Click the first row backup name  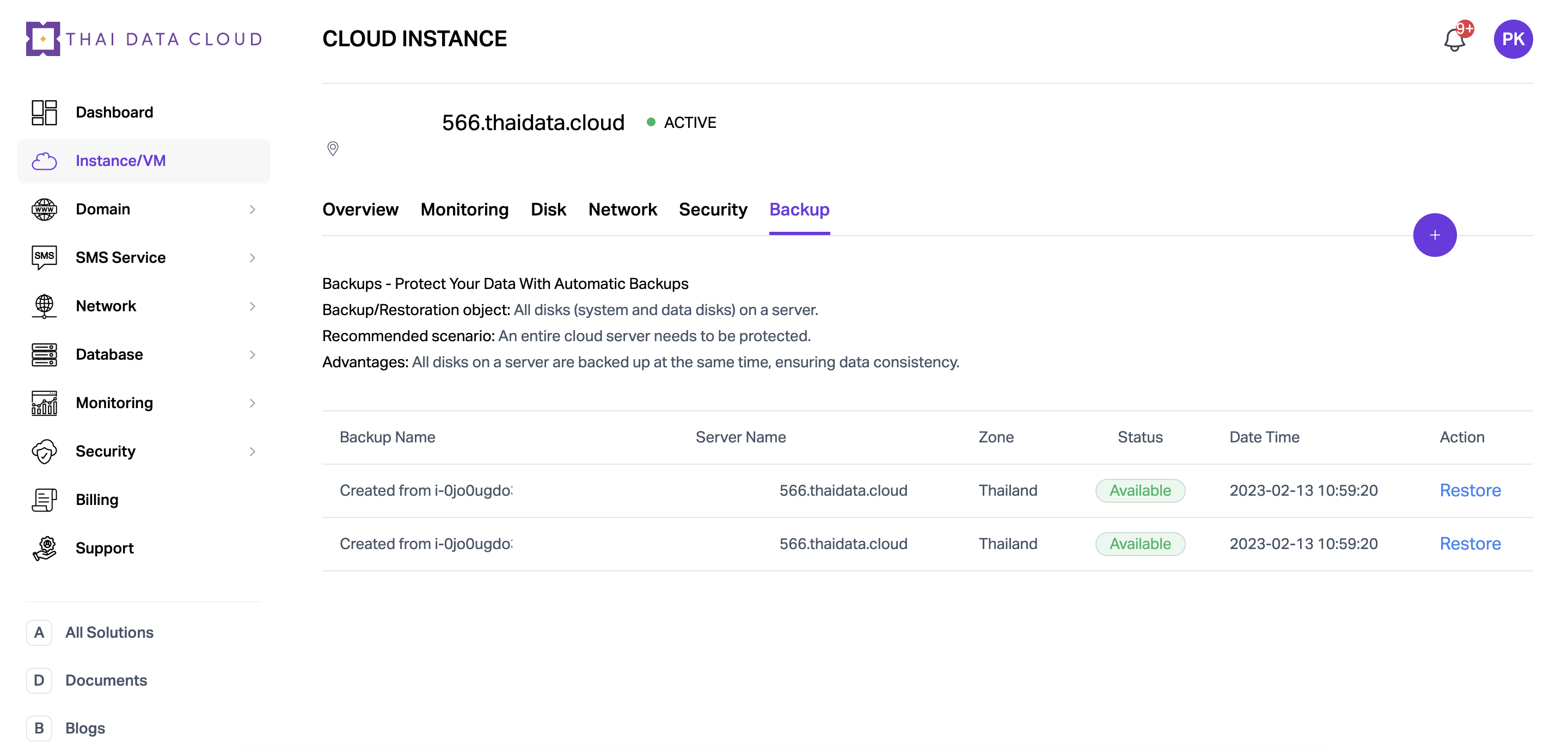pyautogui.click(x=426, y=490)
